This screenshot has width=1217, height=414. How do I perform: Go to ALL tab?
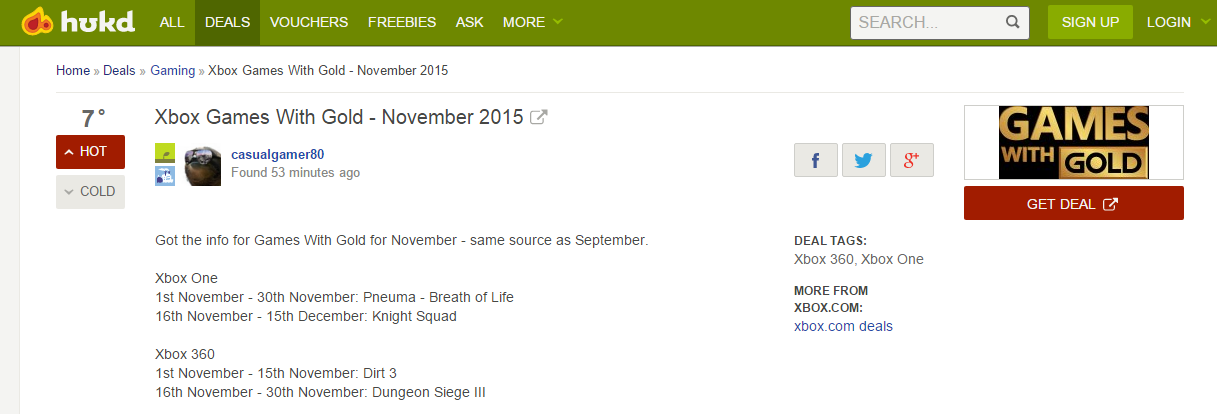pyautogui.click(x=172, y=22)
